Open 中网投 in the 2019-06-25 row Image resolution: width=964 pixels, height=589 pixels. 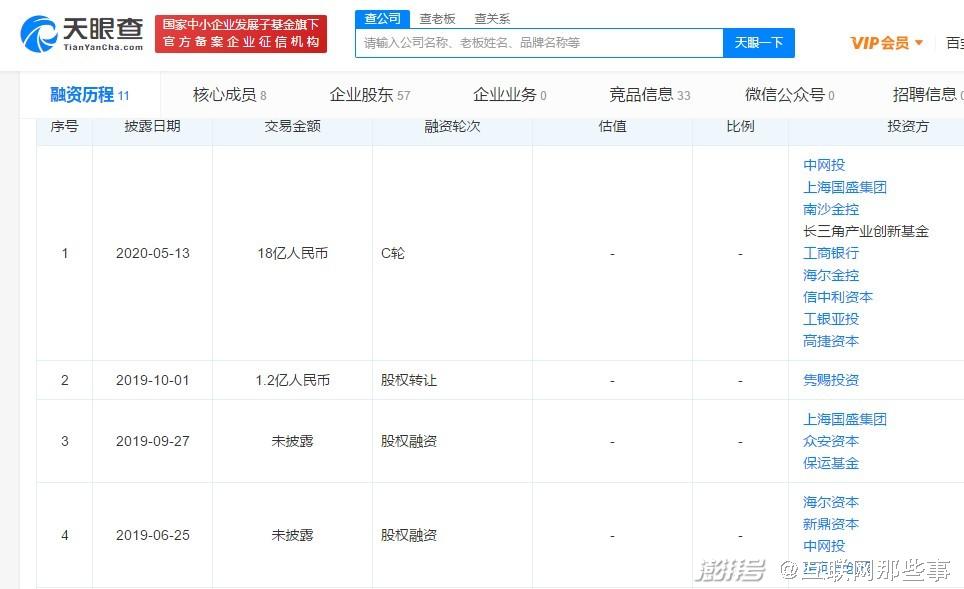[x=824, y=546]
